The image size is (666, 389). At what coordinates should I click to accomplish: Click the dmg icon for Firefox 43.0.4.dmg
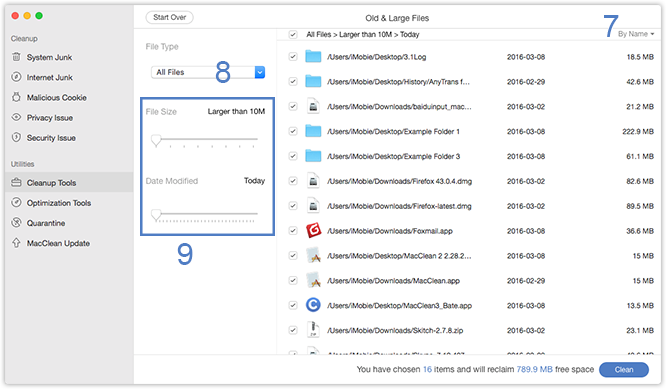[x=313, y=181]
